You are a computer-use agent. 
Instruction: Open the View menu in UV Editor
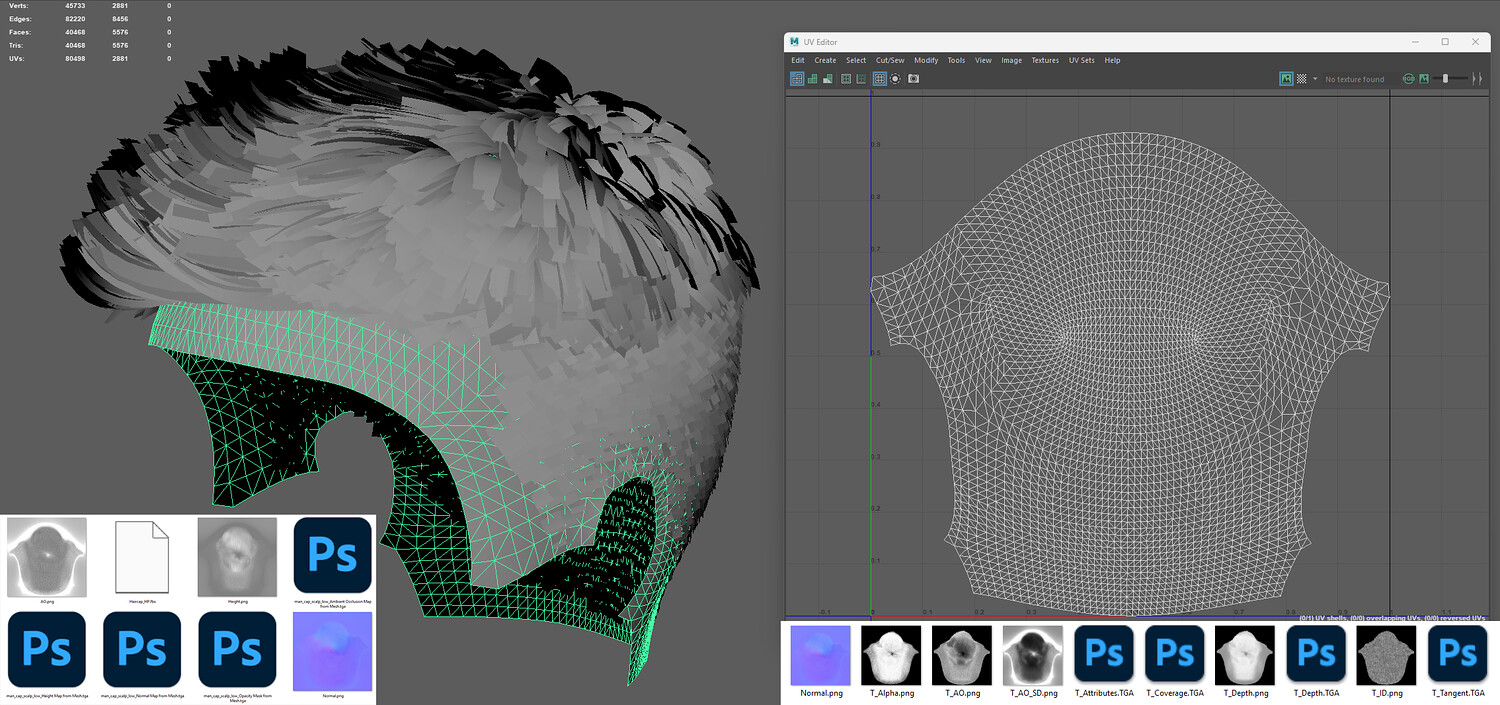[x=983, y=60]
